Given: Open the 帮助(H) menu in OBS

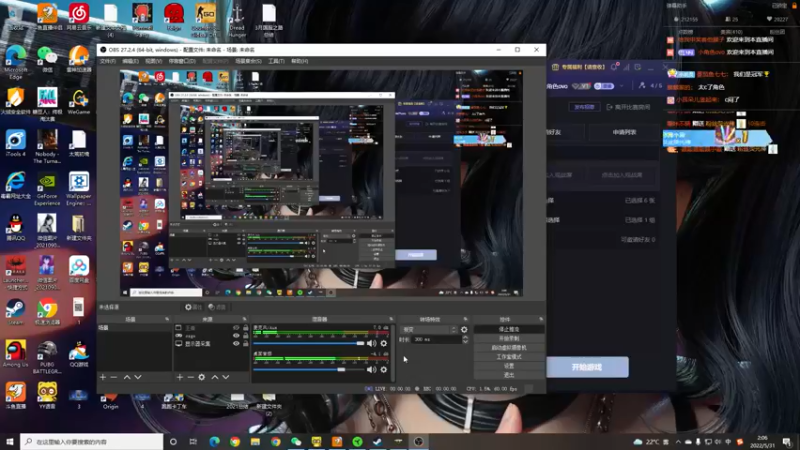Looking at the screenshot, I should pos(299,61).
